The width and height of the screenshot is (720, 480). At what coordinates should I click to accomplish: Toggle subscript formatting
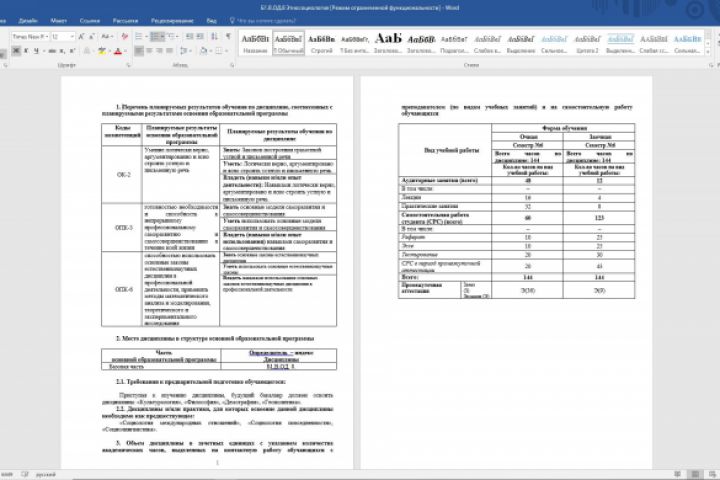(x=62, y=51)
